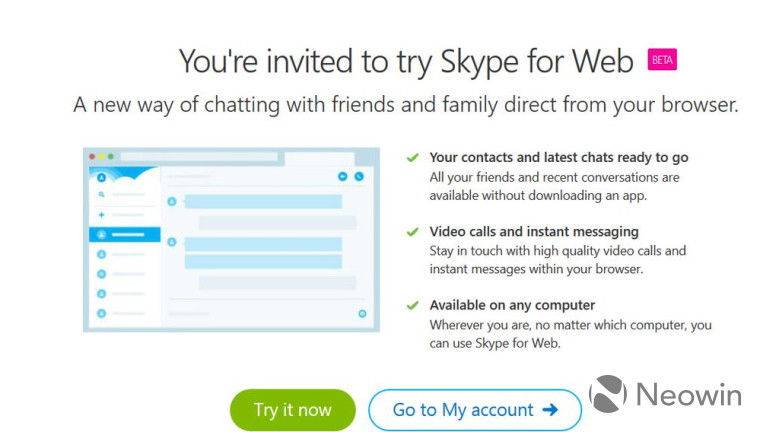Click checkmark beside Your contacts and latest chats

pos(412,158)
